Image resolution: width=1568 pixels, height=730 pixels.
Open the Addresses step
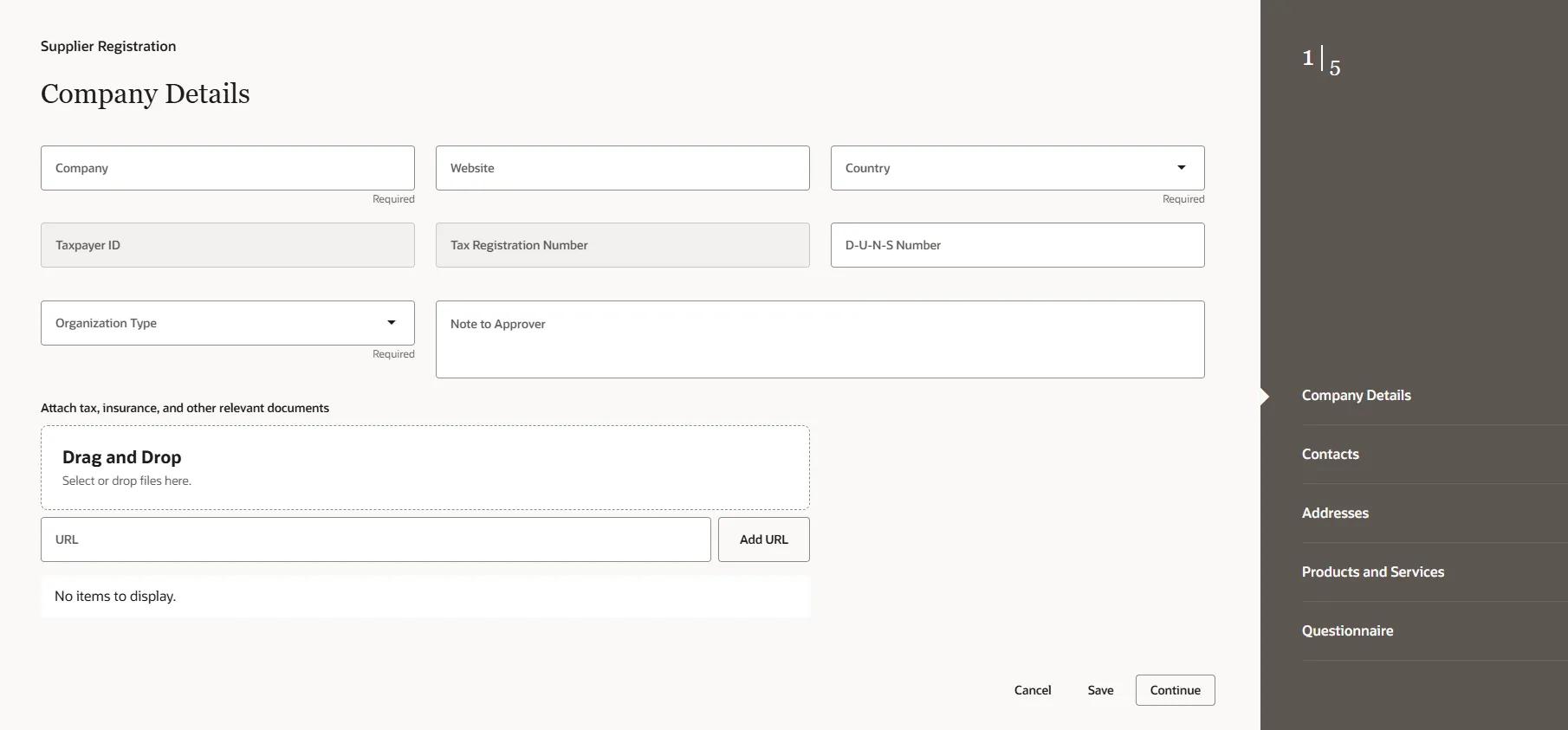tap(1335, 514)
